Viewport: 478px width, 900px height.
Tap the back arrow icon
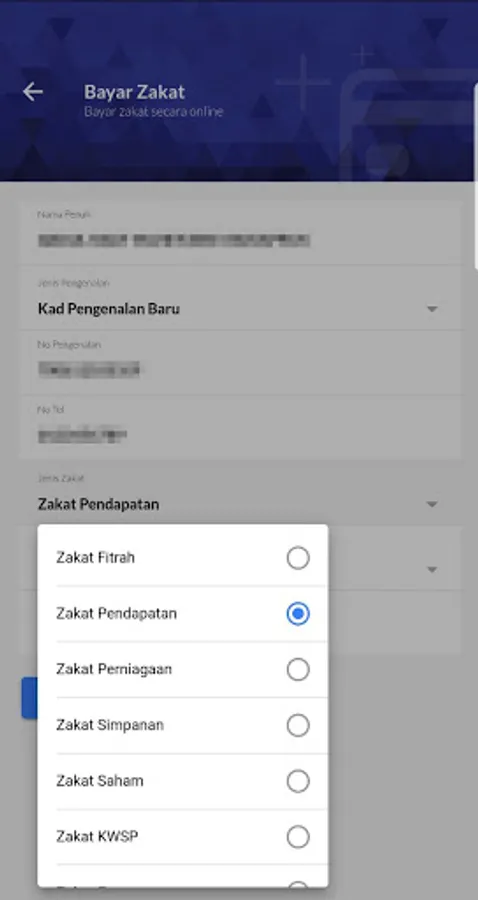[33, 91]
